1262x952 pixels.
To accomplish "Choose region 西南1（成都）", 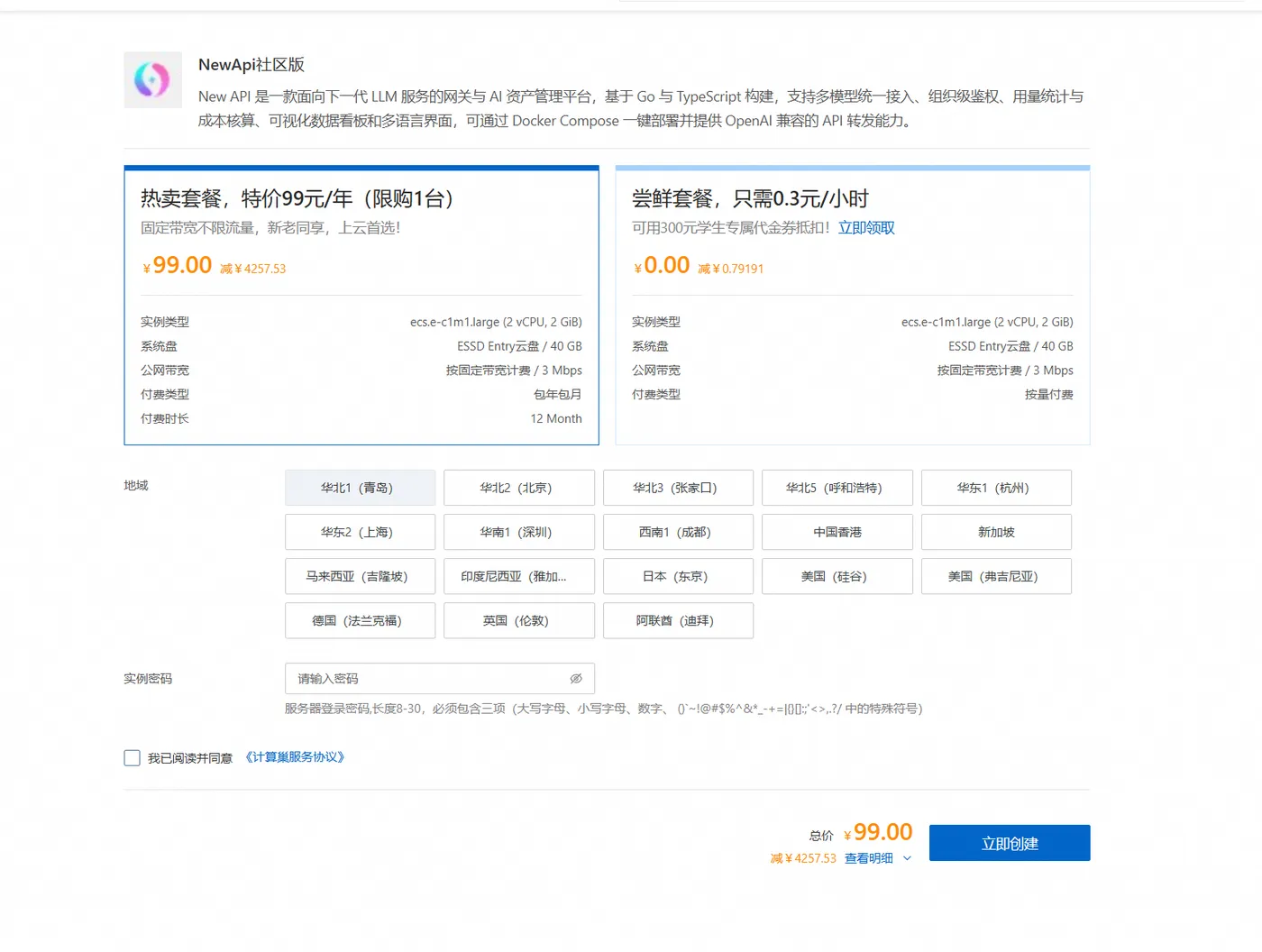I will click(x=678, y=532).
